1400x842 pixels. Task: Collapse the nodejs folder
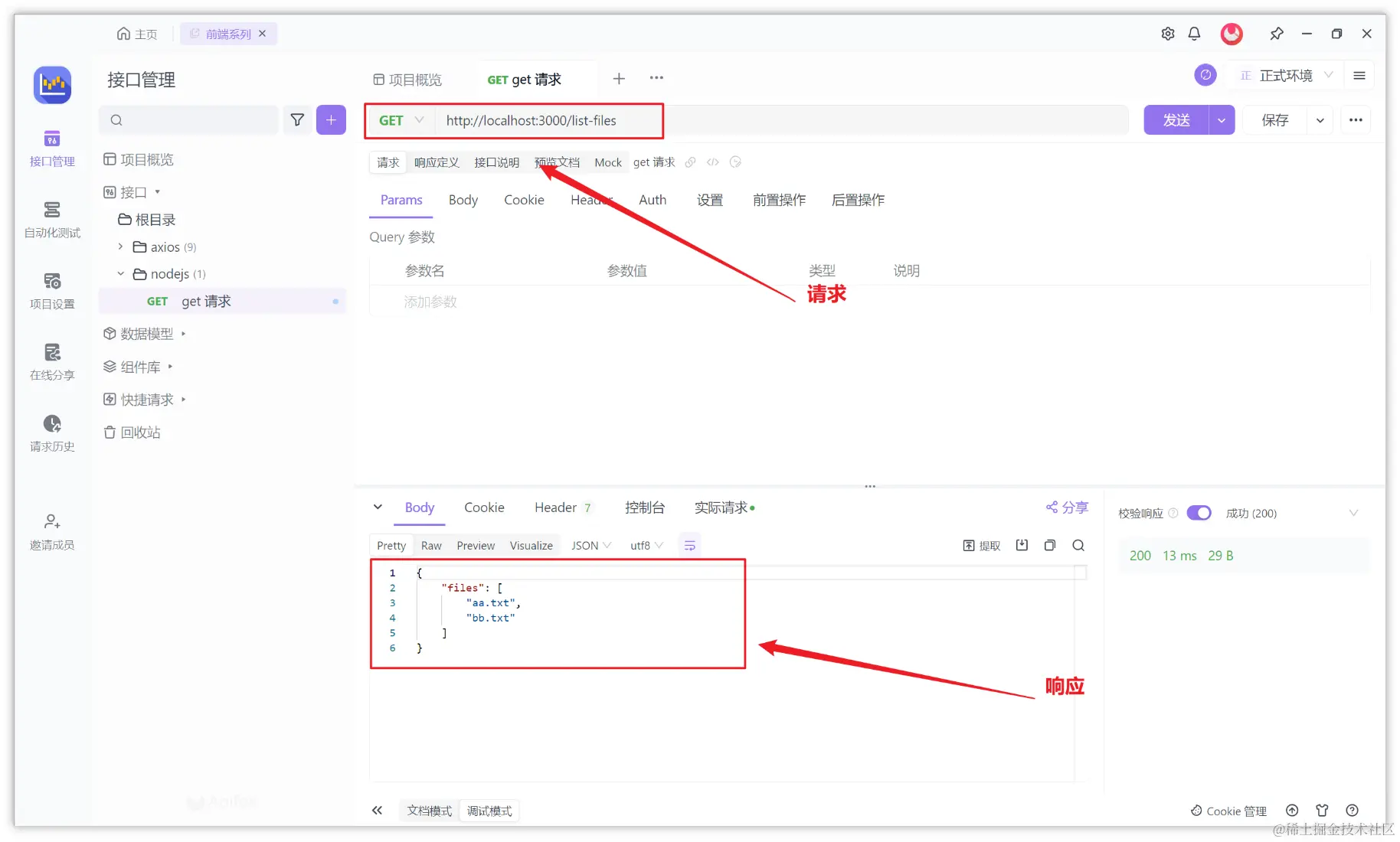pos(120,273)
